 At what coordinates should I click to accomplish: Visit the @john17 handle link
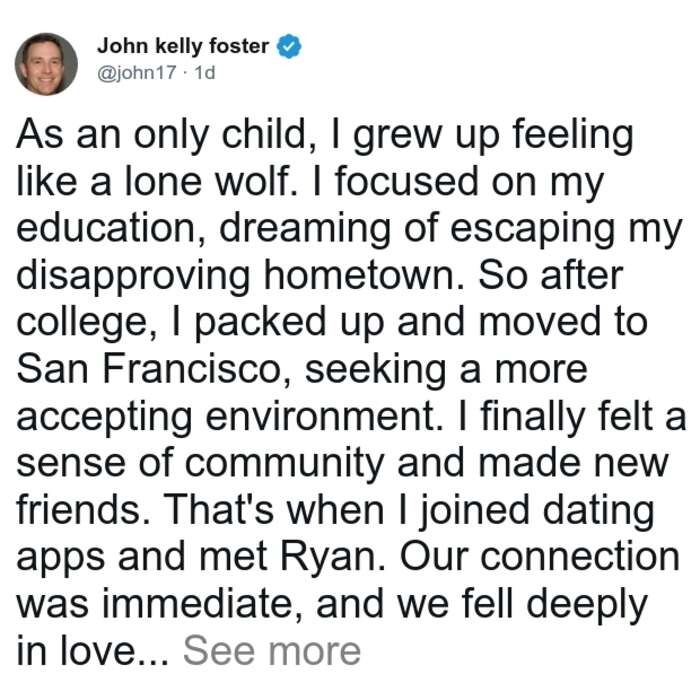click(x=137, y=73)
